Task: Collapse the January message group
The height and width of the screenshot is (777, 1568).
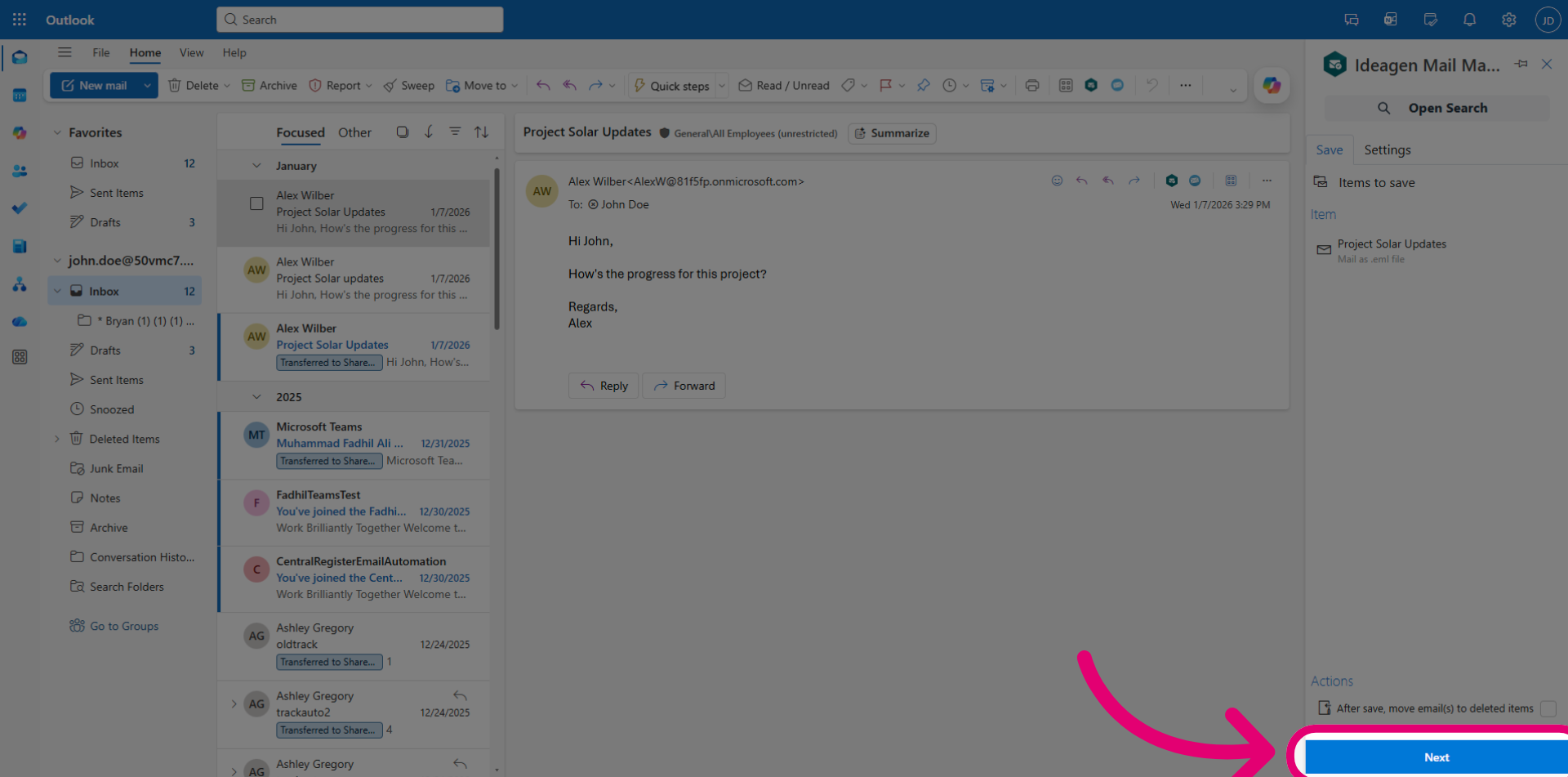Action: click(x=256, y=166)
